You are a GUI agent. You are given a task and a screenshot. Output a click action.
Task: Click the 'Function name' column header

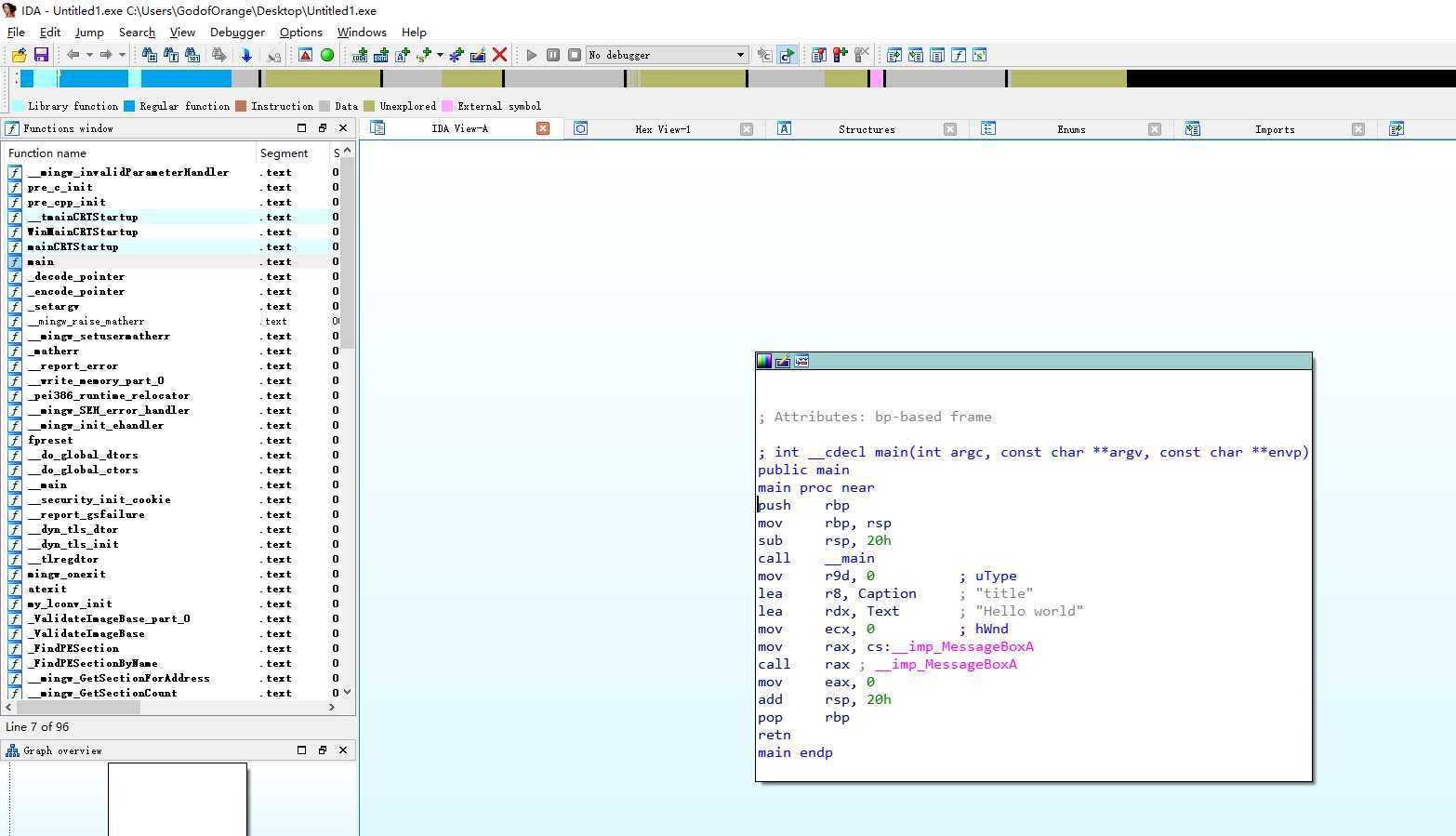pos(130,153)
